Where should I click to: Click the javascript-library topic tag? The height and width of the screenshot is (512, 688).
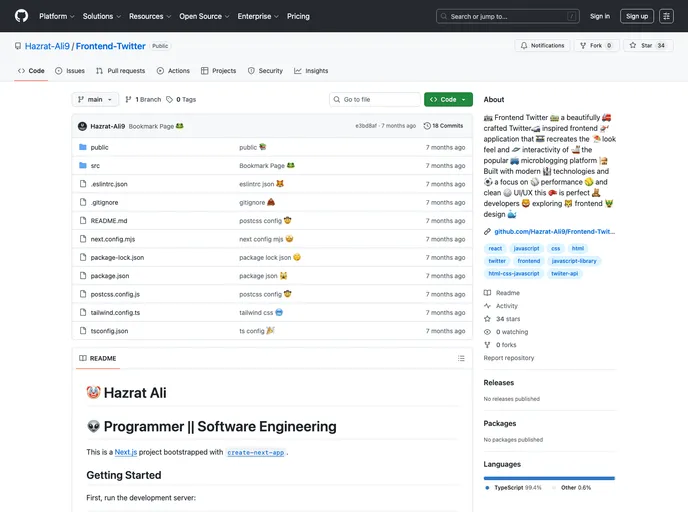tap(574, 261)
